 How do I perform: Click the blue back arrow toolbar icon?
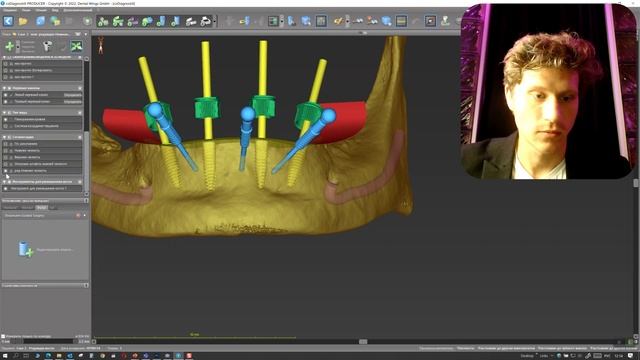8,21
